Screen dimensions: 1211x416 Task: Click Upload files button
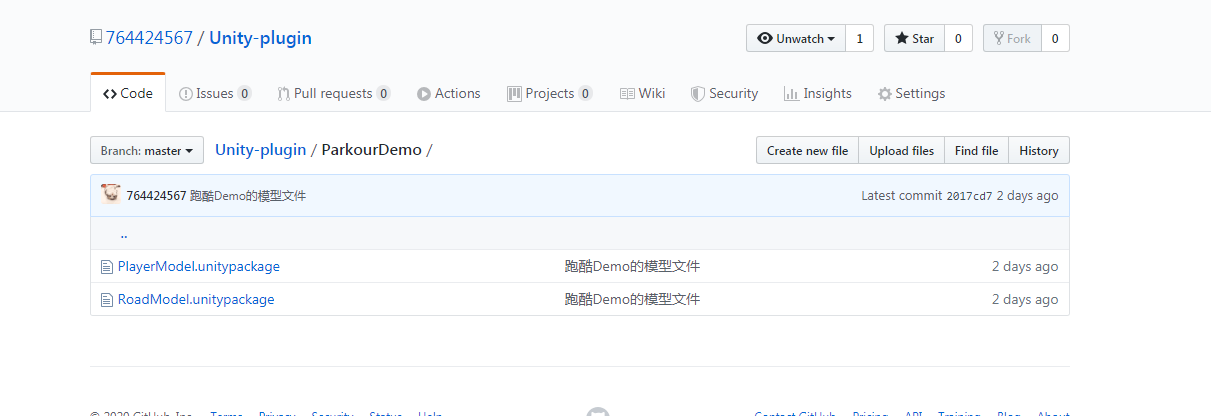click(x=901, y=150)
